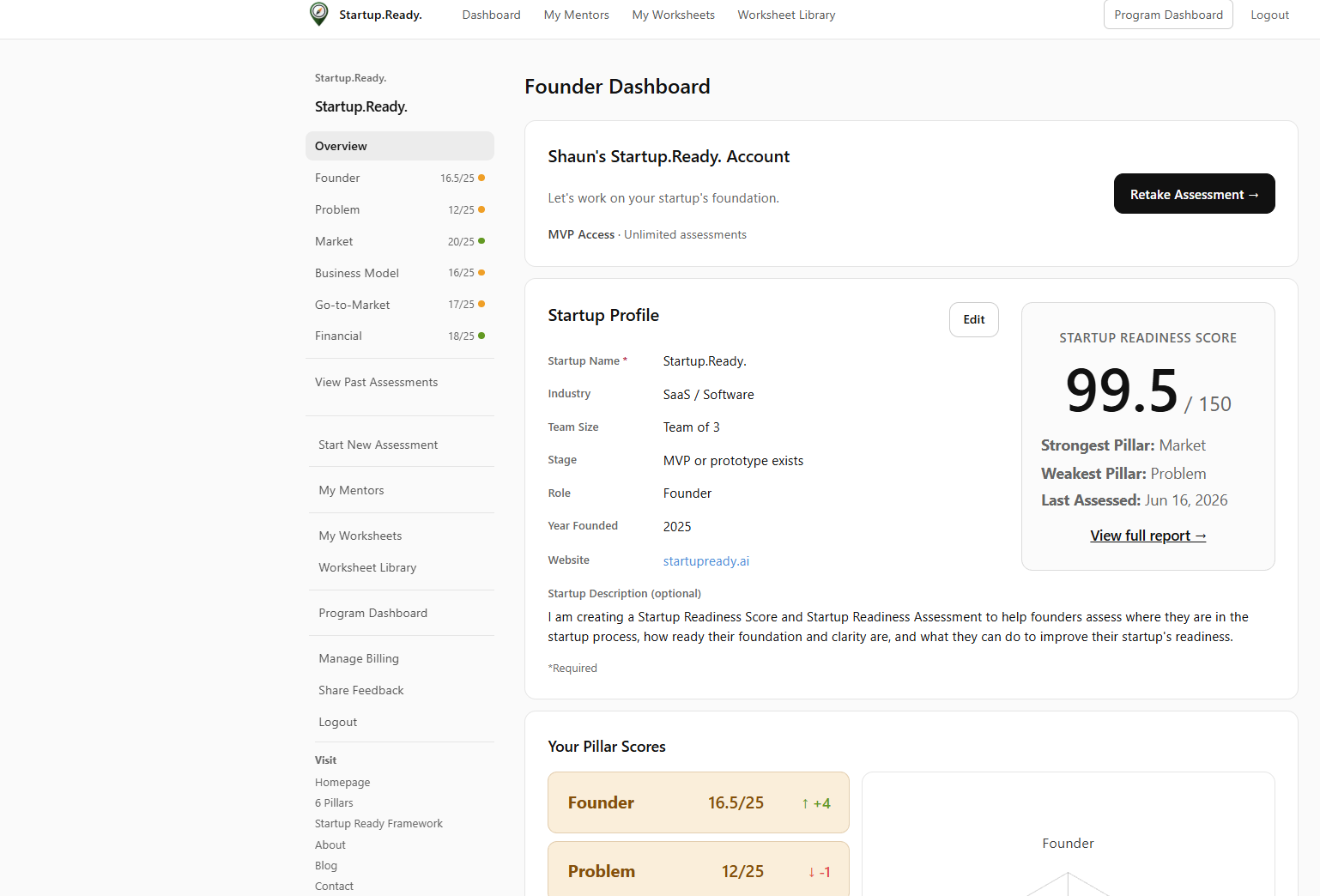This screenshot has height=896, width=1320.
Task: Edit the Startup Profile
Action: pyautogui.click(x=974, y=319)
